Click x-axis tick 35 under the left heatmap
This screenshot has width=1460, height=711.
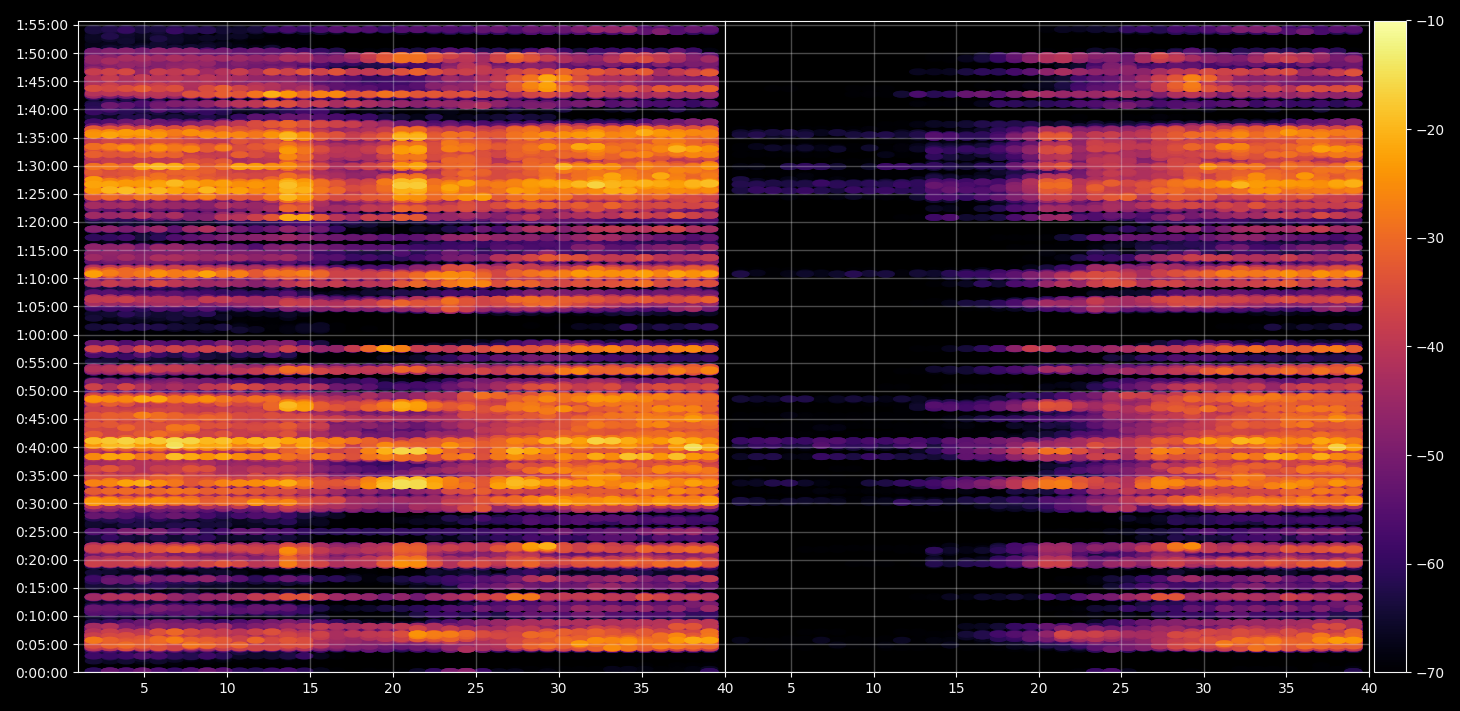tap(642, 689)
